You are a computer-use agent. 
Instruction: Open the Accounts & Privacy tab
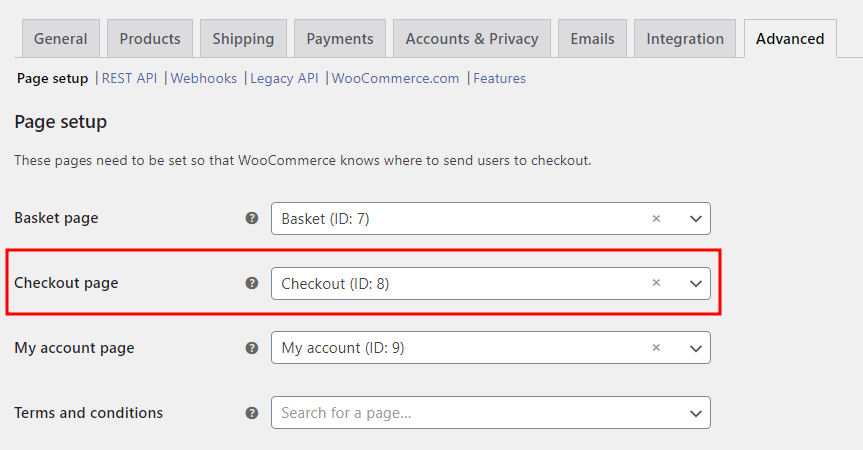[472, 39]
